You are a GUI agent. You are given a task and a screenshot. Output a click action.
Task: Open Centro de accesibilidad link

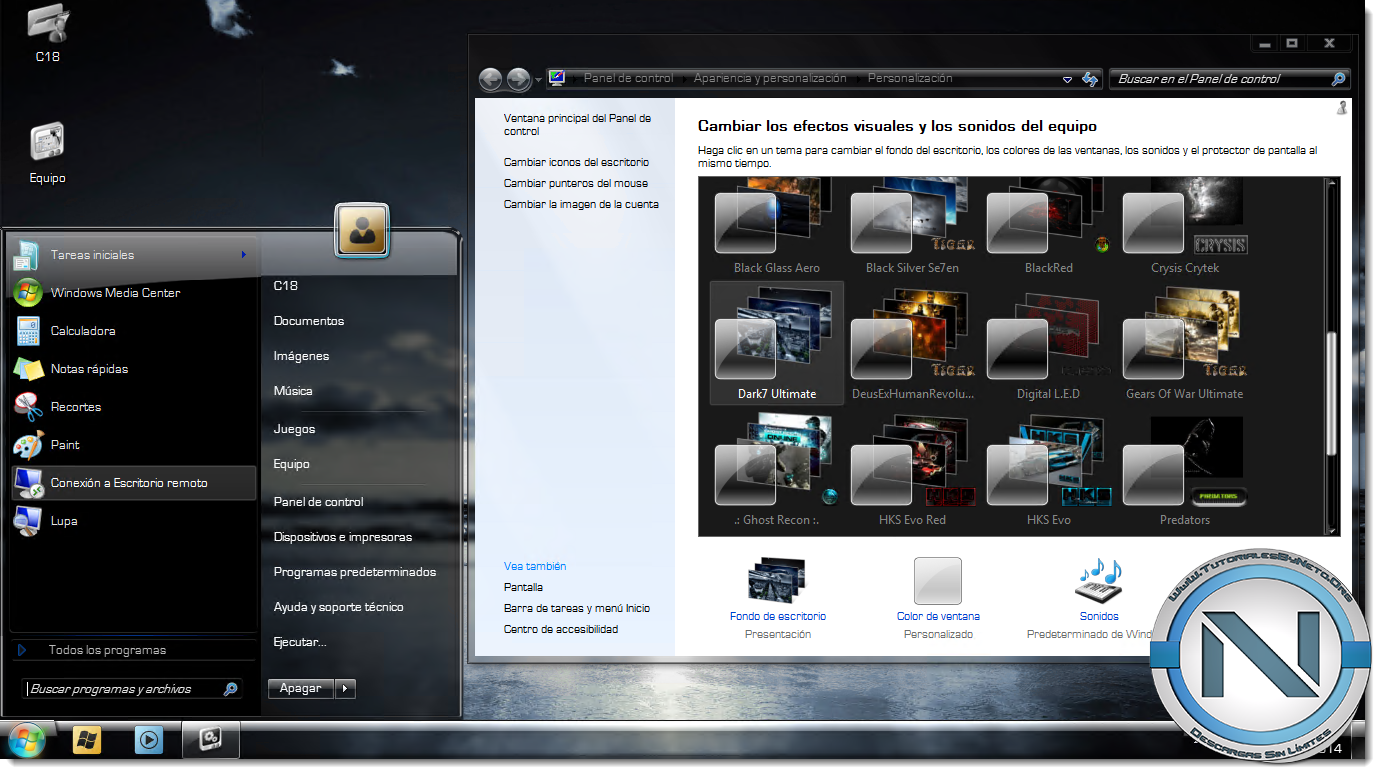(561, 629)
